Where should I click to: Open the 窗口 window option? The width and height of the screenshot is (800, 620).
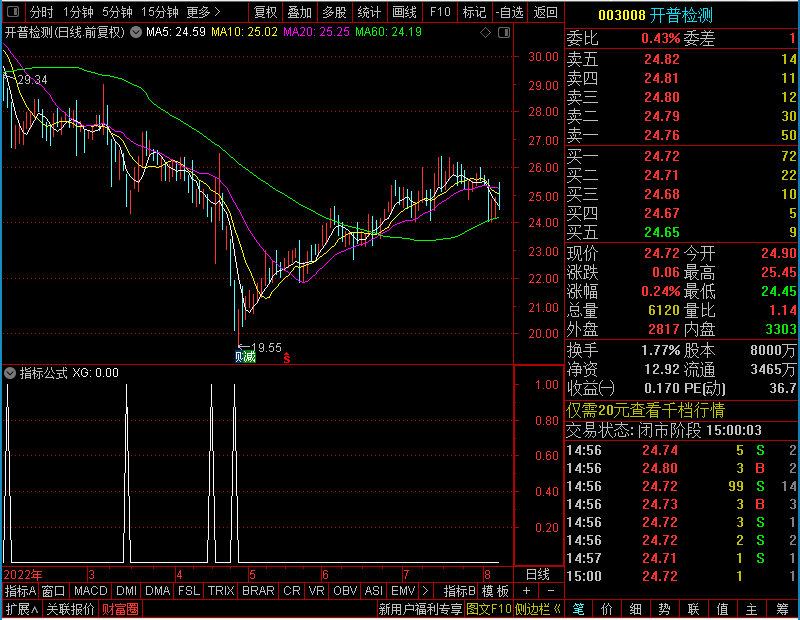pyautogui.click(x=54, y=591)
